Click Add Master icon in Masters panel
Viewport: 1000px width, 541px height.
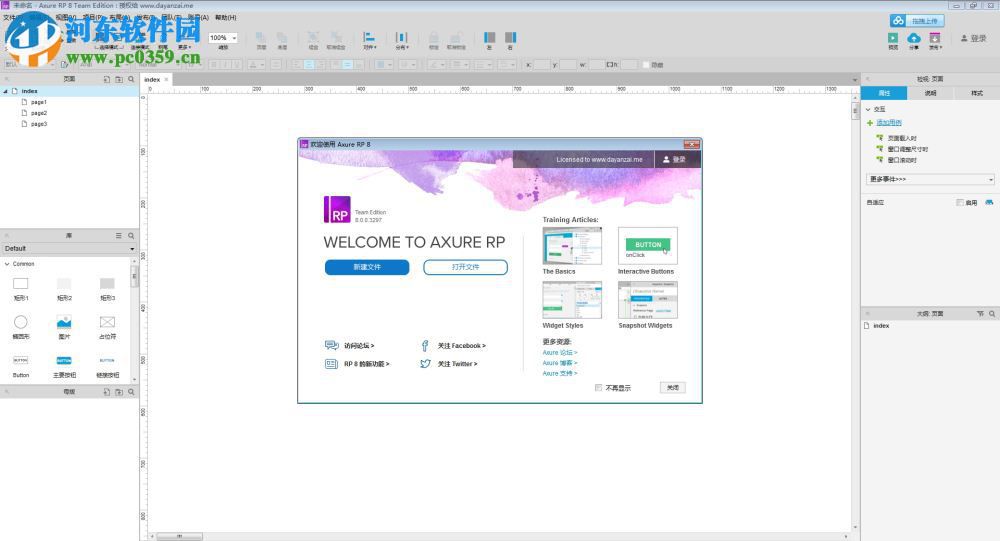107,392
